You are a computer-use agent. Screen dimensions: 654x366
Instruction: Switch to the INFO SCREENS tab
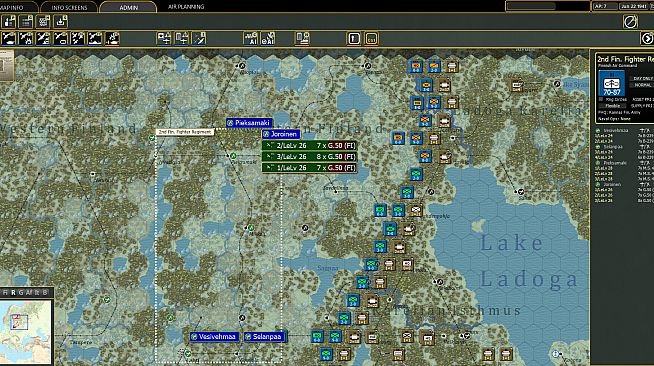pyautogui.click(x=69, y=7)
